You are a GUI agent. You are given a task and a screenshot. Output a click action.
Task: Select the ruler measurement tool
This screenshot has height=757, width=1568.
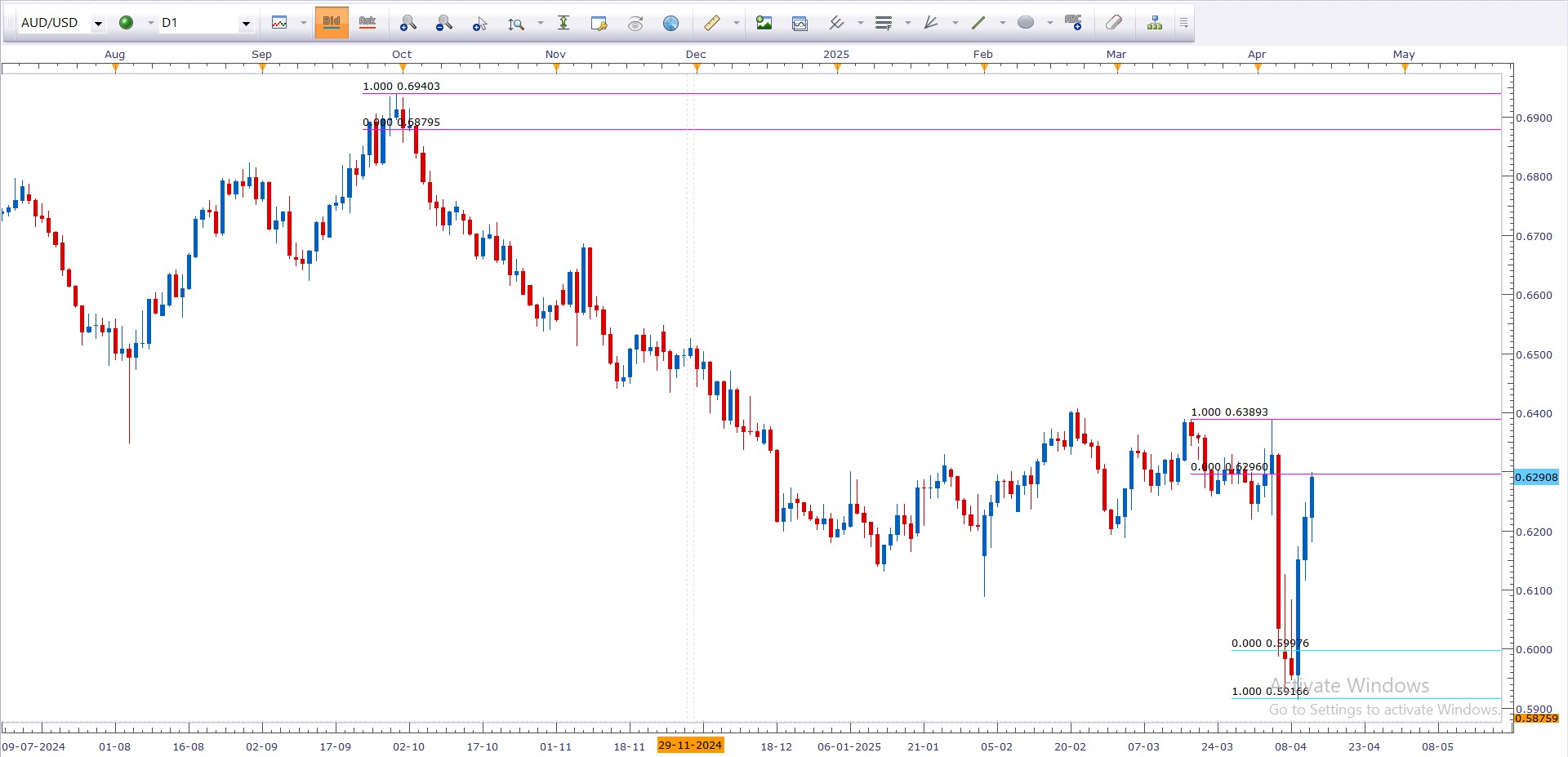click(x=712, y=23)
